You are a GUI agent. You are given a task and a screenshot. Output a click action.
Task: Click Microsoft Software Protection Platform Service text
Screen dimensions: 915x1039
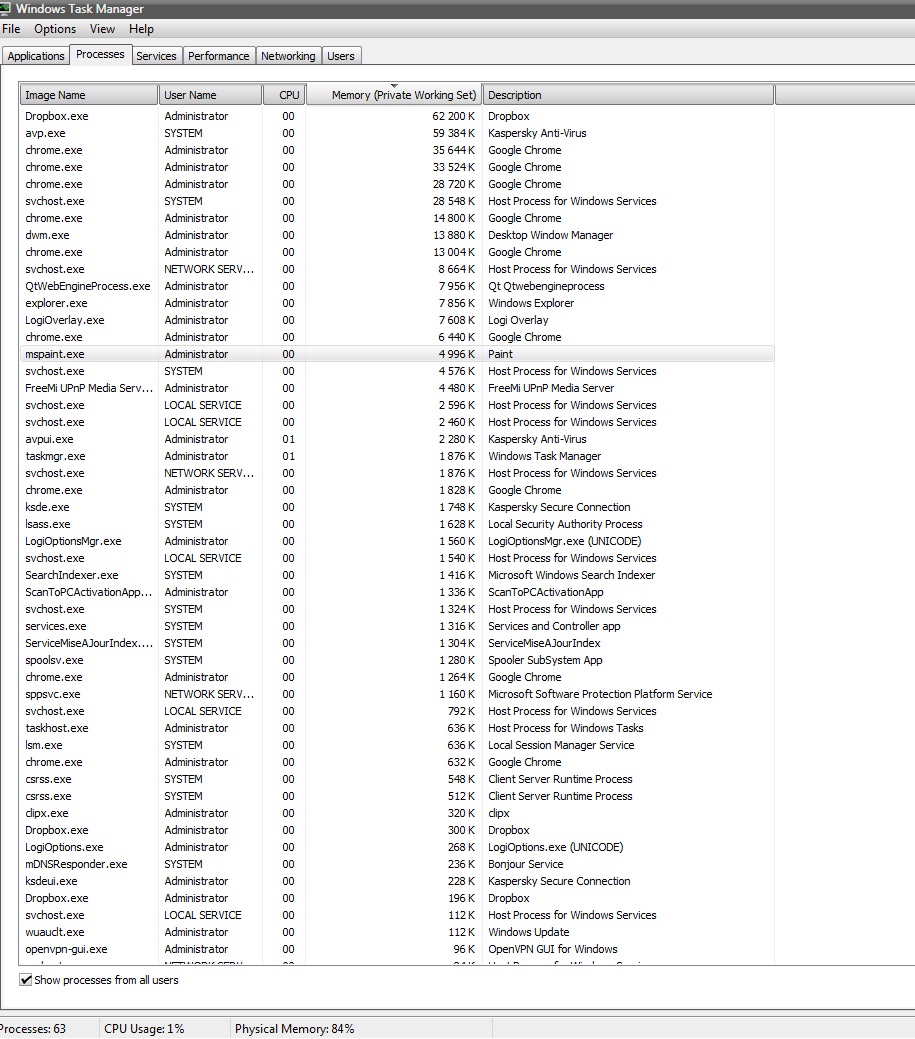click(x=600, y=694)
